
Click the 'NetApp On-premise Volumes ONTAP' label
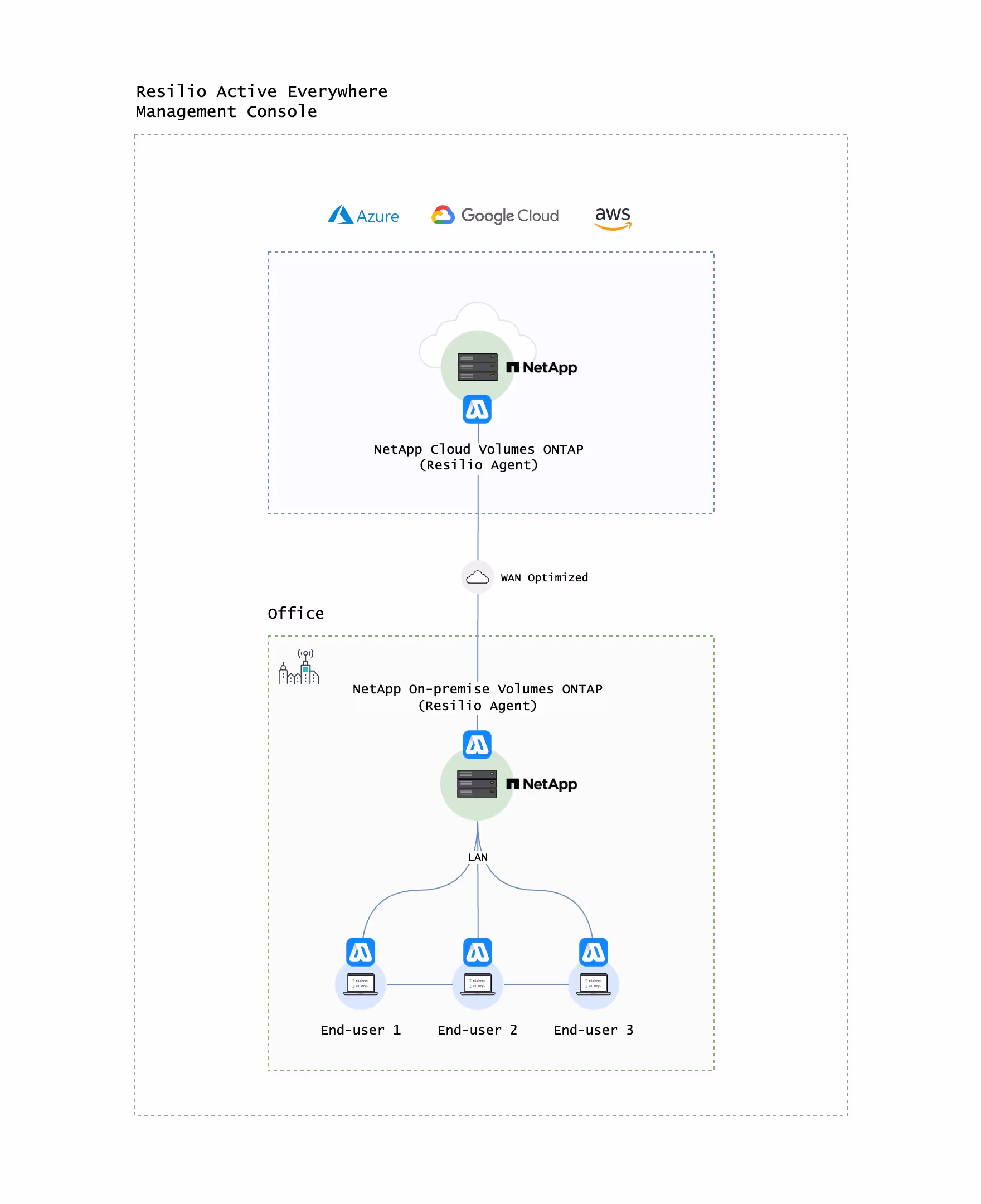pos(478,689)
